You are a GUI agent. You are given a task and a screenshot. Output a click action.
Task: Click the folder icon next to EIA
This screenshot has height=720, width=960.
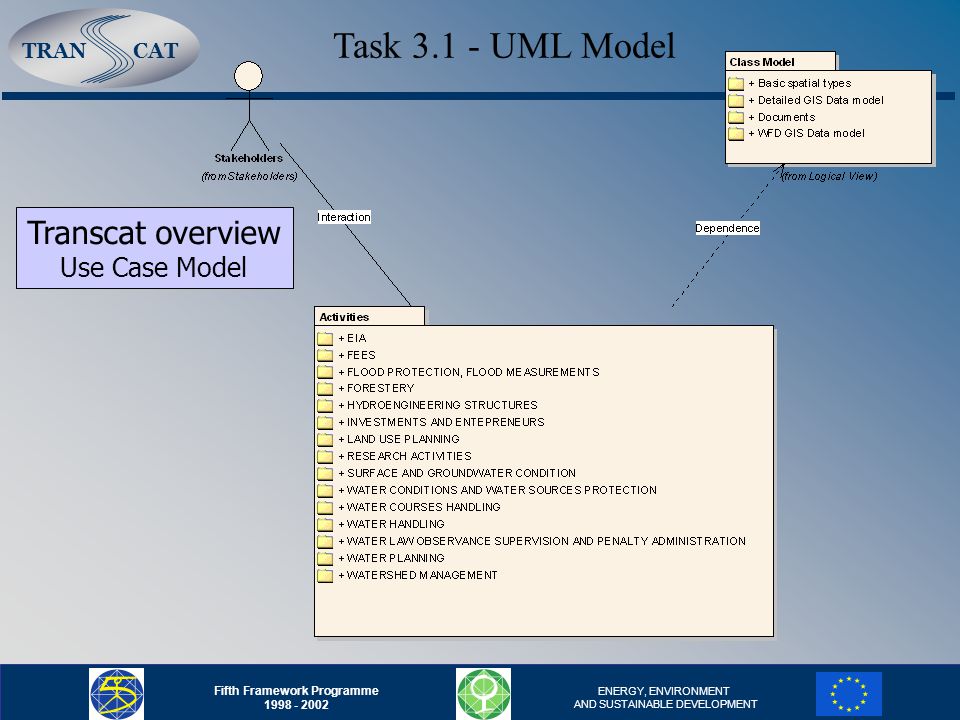[x=325, y=338]
